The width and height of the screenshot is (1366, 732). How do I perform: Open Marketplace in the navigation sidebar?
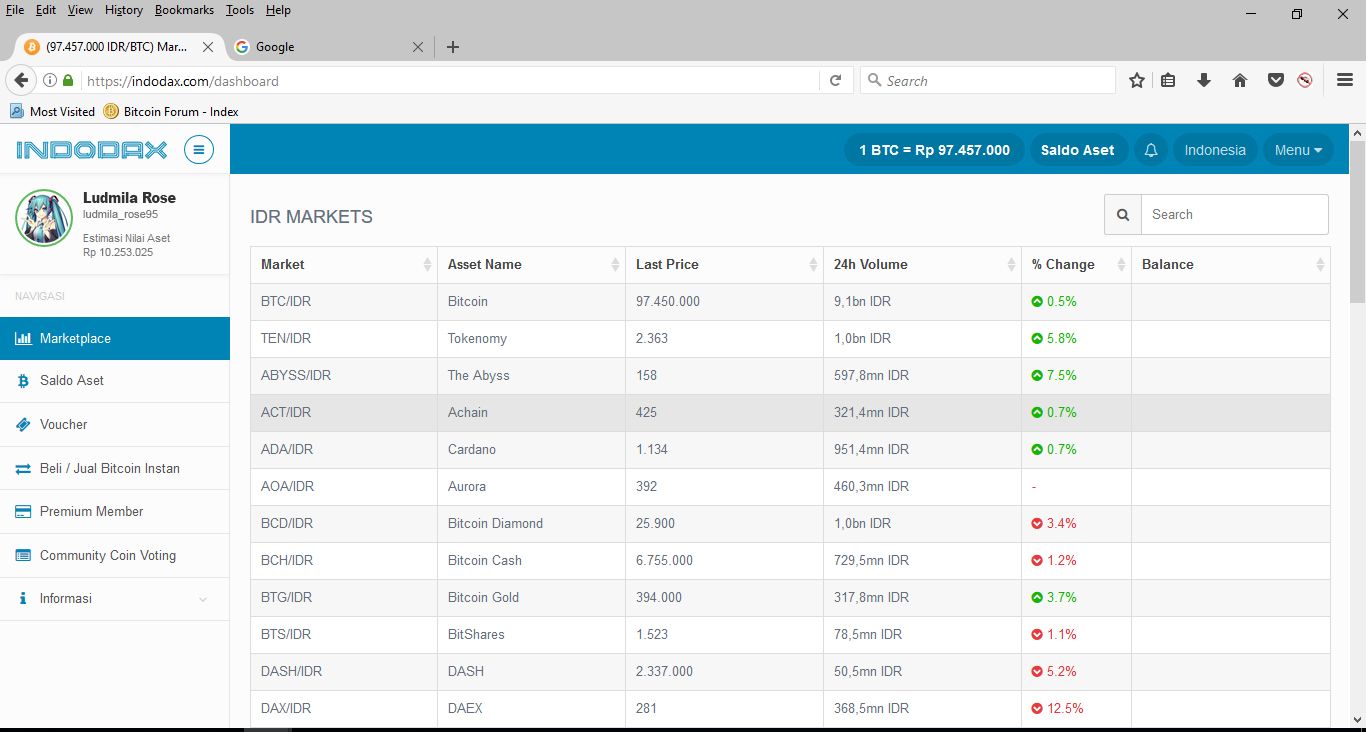coord(115,339)
